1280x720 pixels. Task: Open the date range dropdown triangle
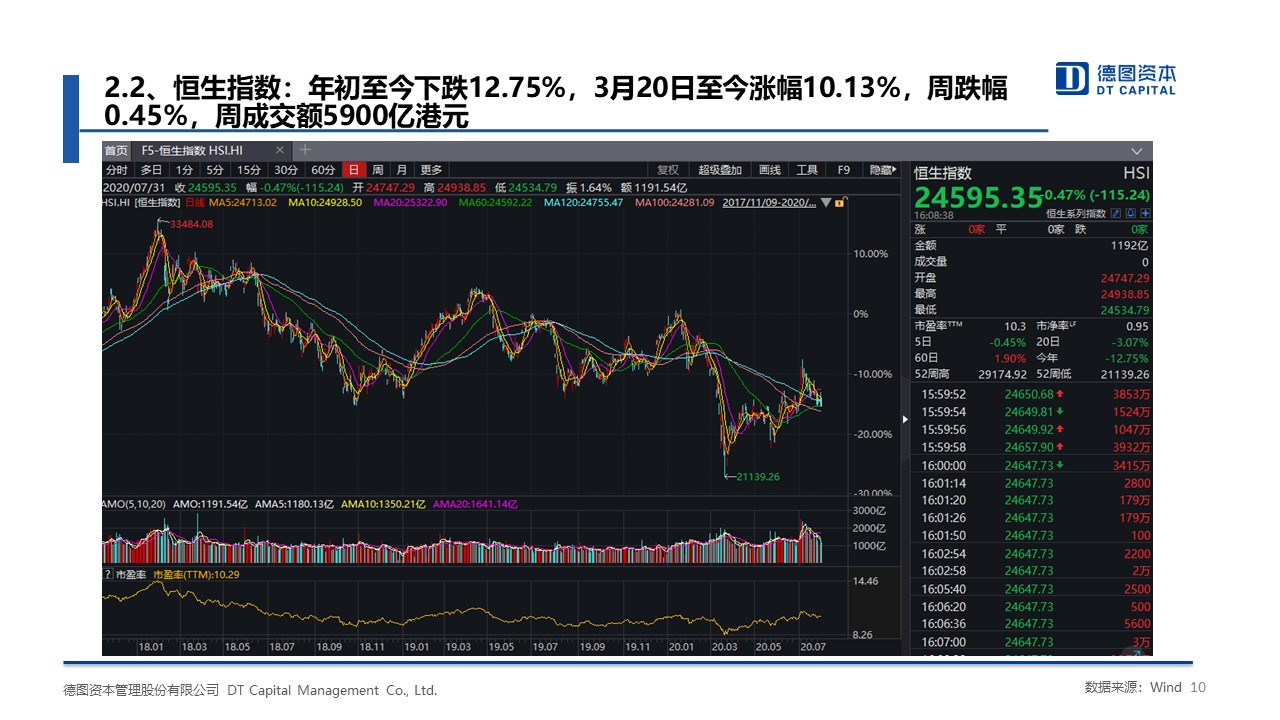click(x=826, y=202)
